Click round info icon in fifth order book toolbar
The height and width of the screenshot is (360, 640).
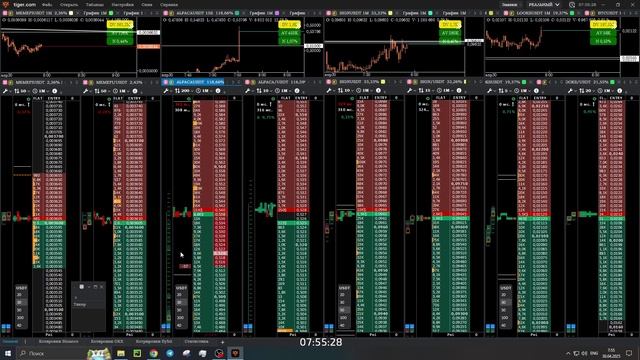378,91
